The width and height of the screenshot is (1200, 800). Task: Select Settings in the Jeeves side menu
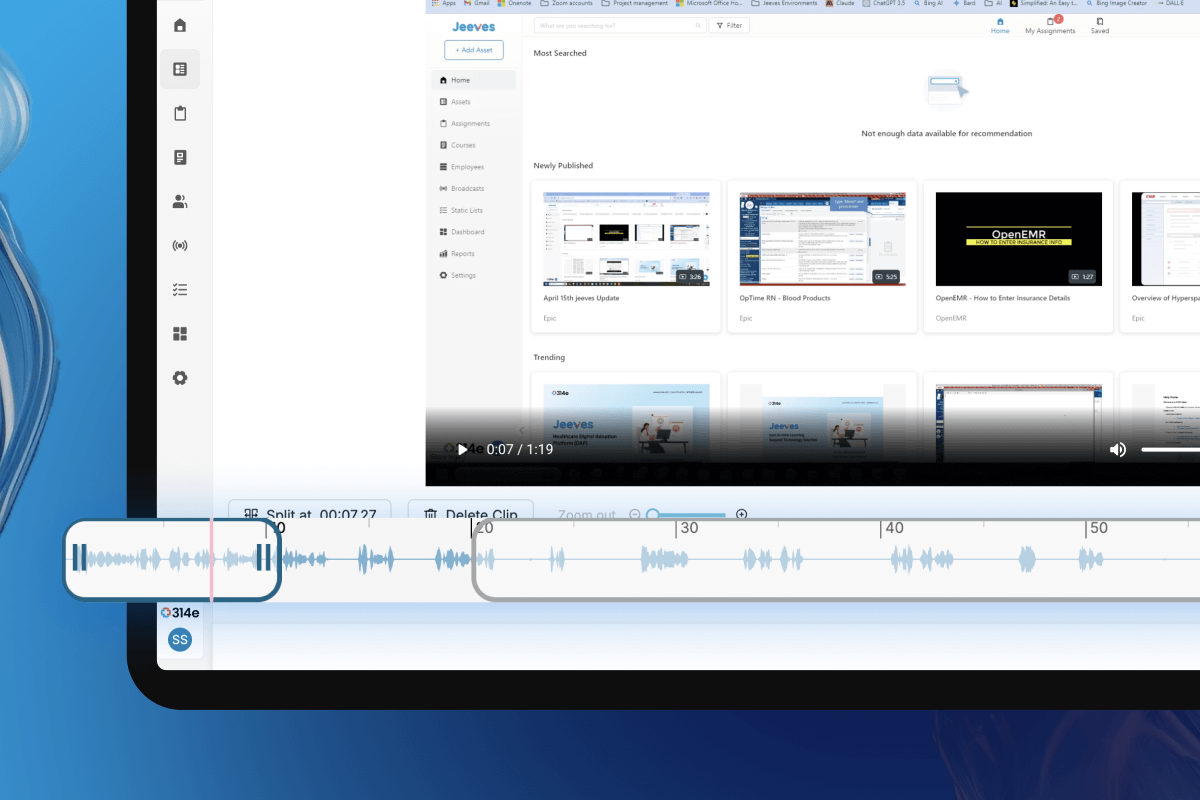474,275
